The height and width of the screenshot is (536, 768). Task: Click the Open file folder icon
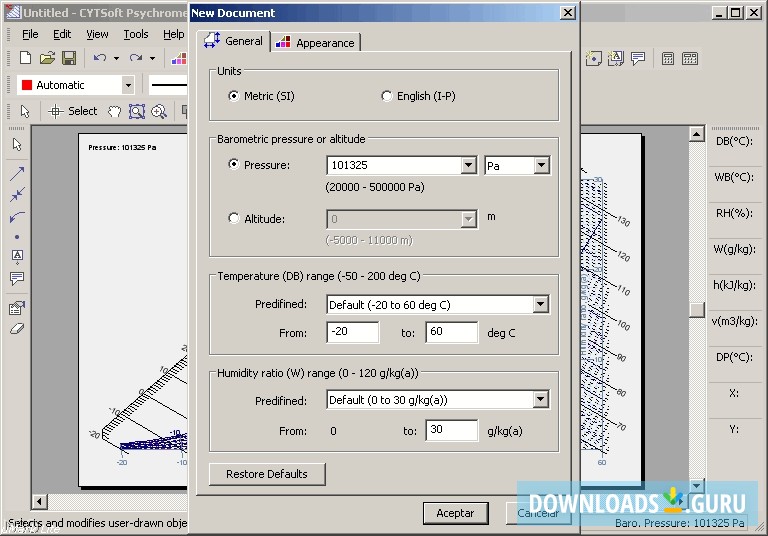coord(47,58)
